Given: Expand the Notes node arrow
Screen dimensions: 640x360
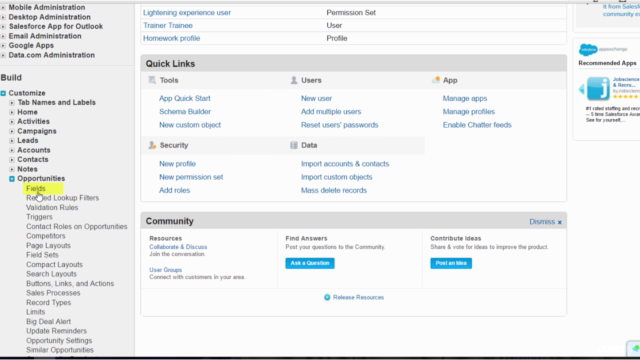Looking at the screenshot, I should click(12, 169).
